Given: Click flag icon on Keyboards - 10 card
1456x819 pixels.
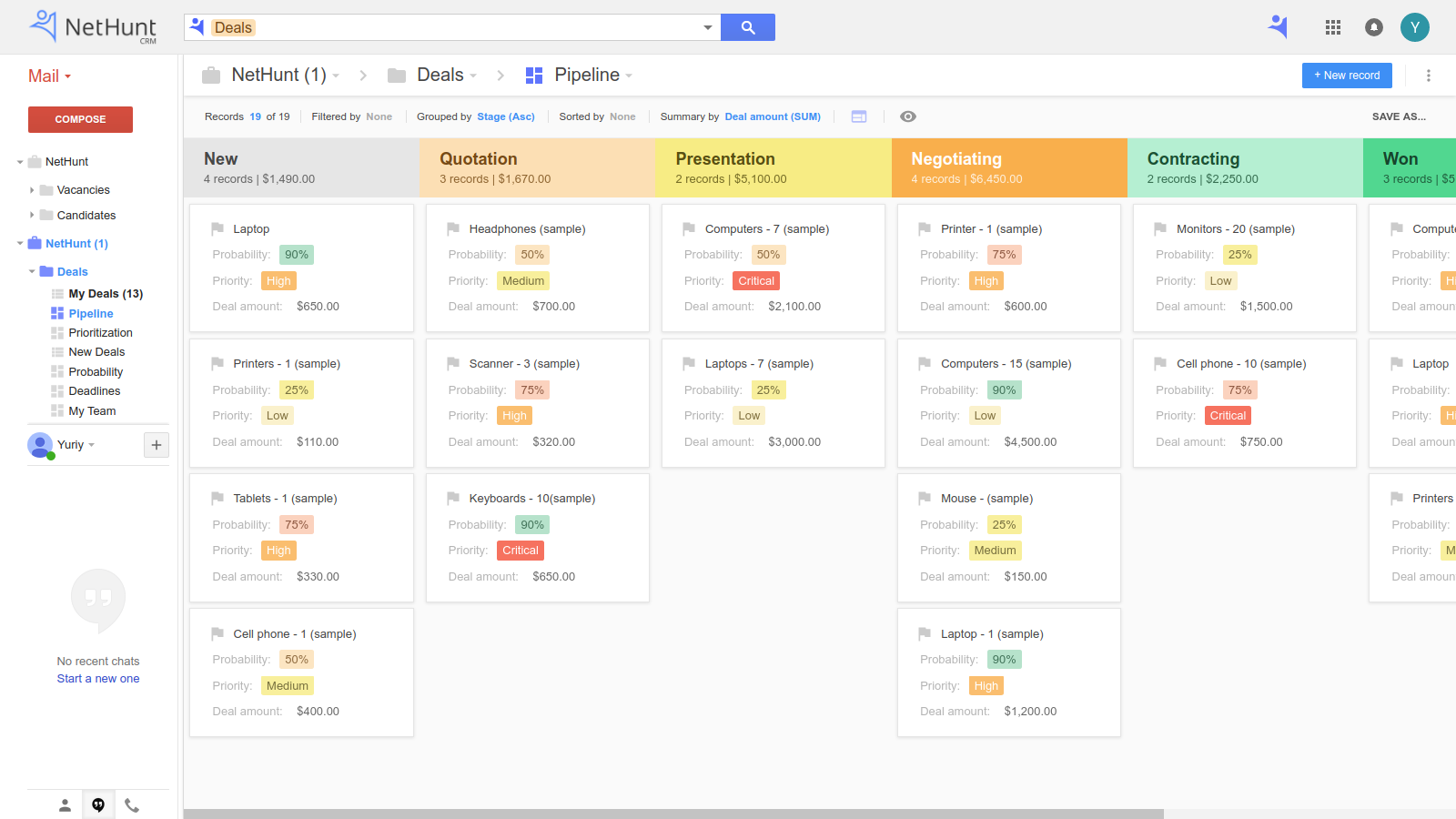Looking at the screenshot, I should (453, 498).
